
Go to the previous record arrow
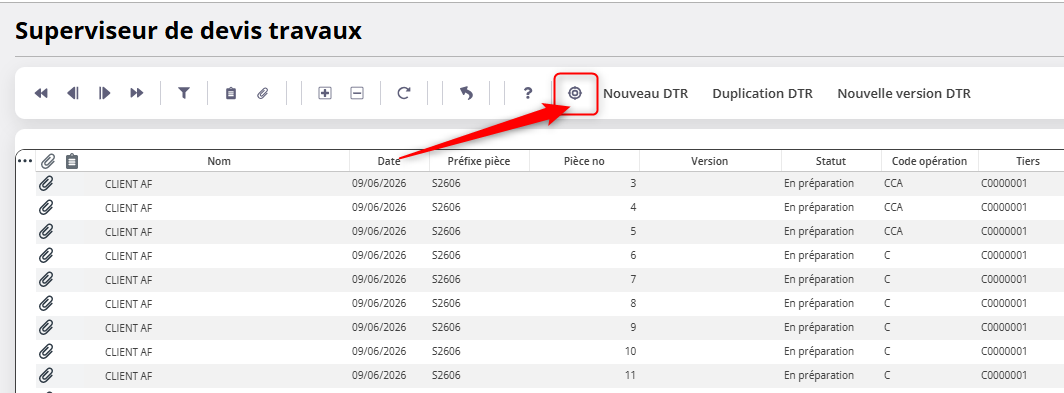pos(73,94)
